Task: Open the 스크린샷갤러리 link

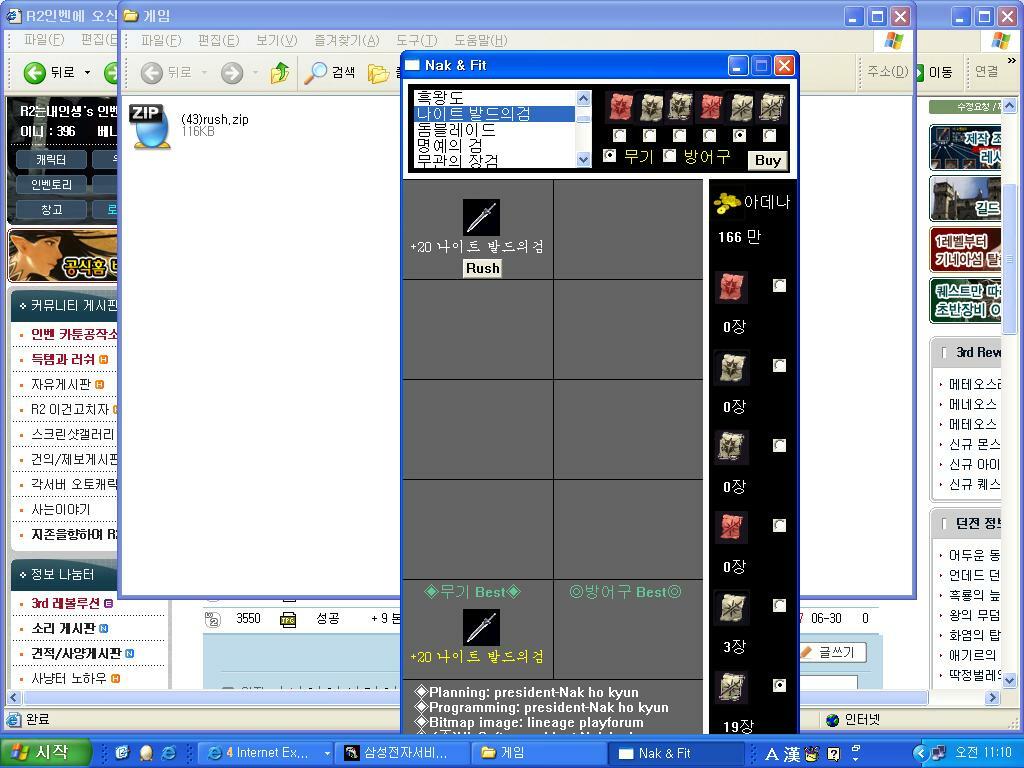Action: coord(72,434)
